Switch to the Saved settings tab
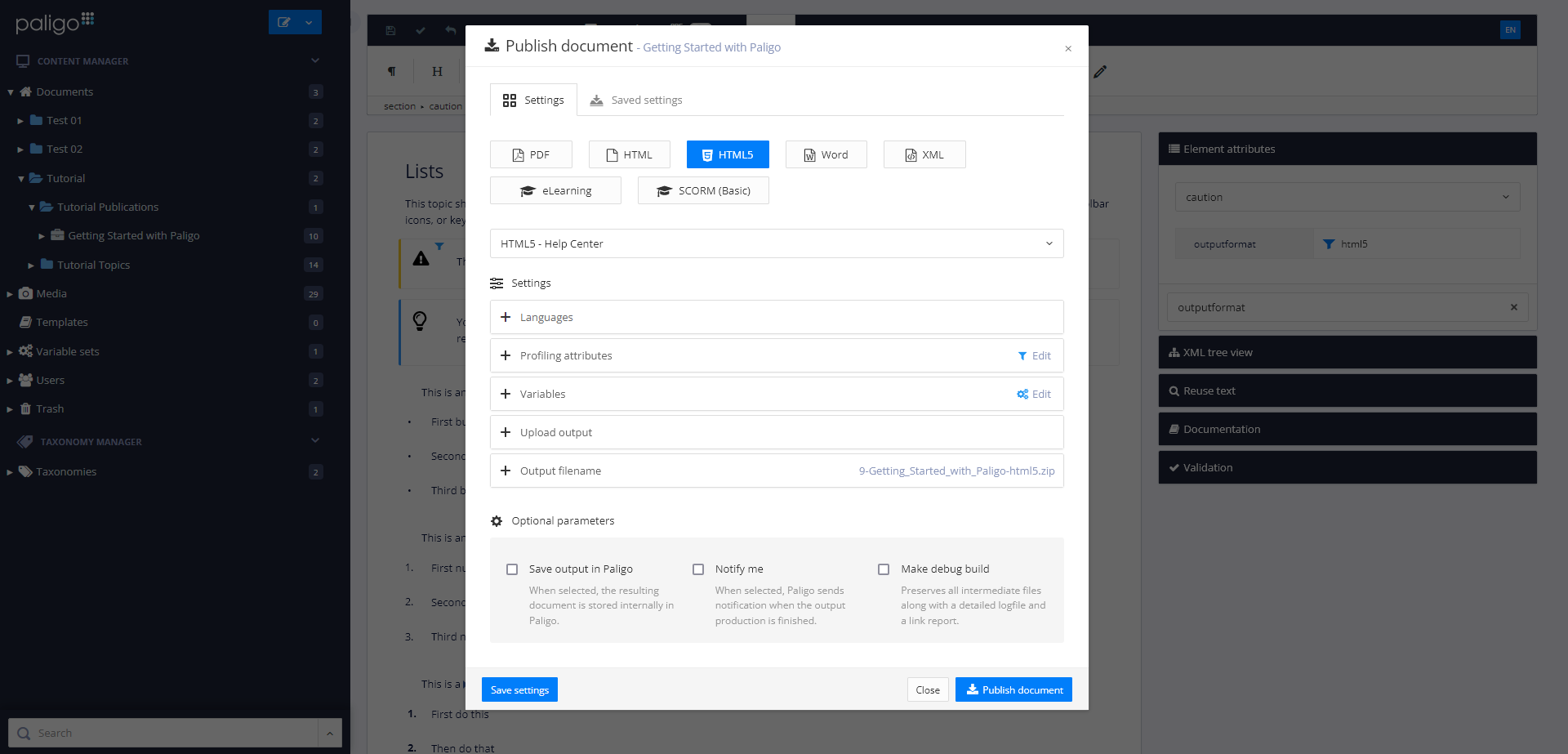The width and height of the screenshot is (1568, 754). point(636,100)
